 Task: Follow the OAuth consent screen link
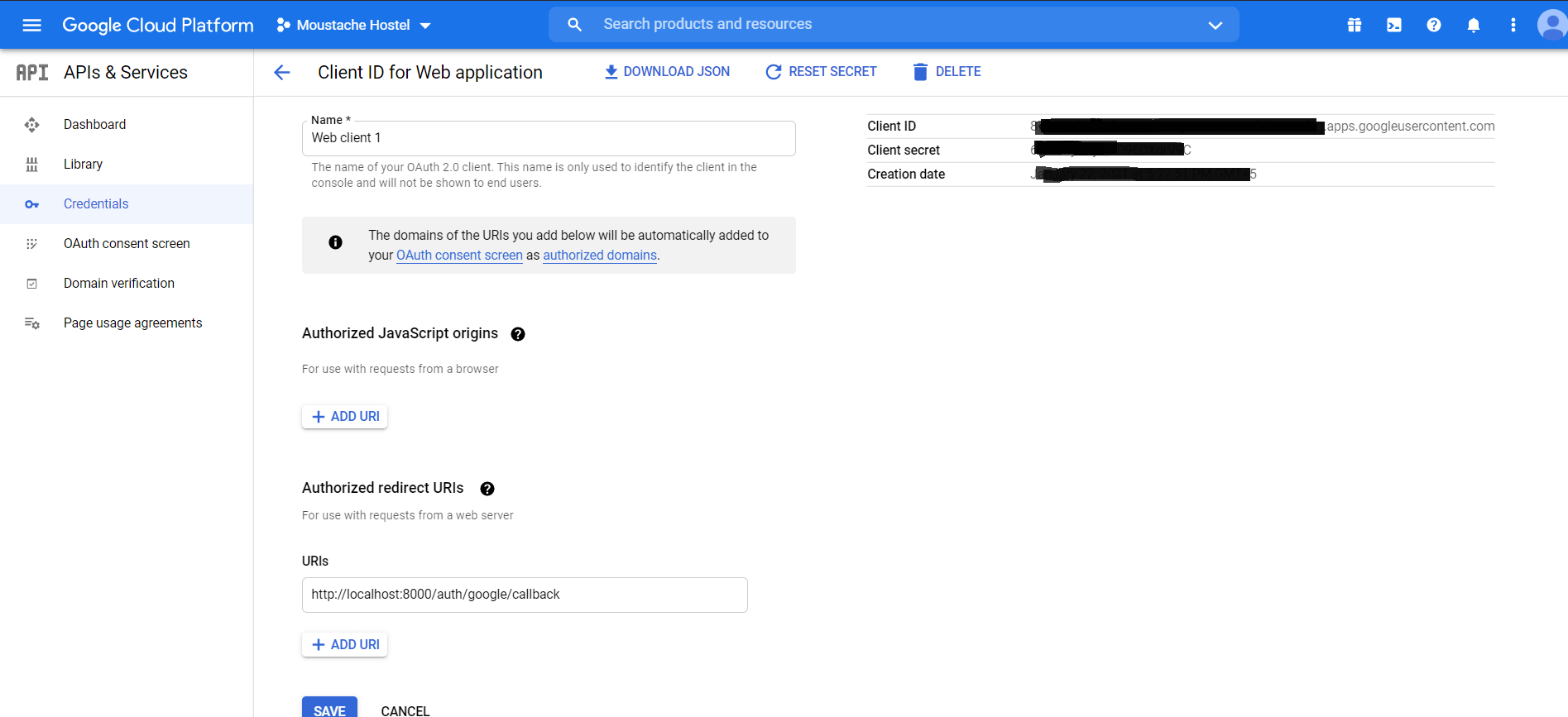click(x=459, y=256)
